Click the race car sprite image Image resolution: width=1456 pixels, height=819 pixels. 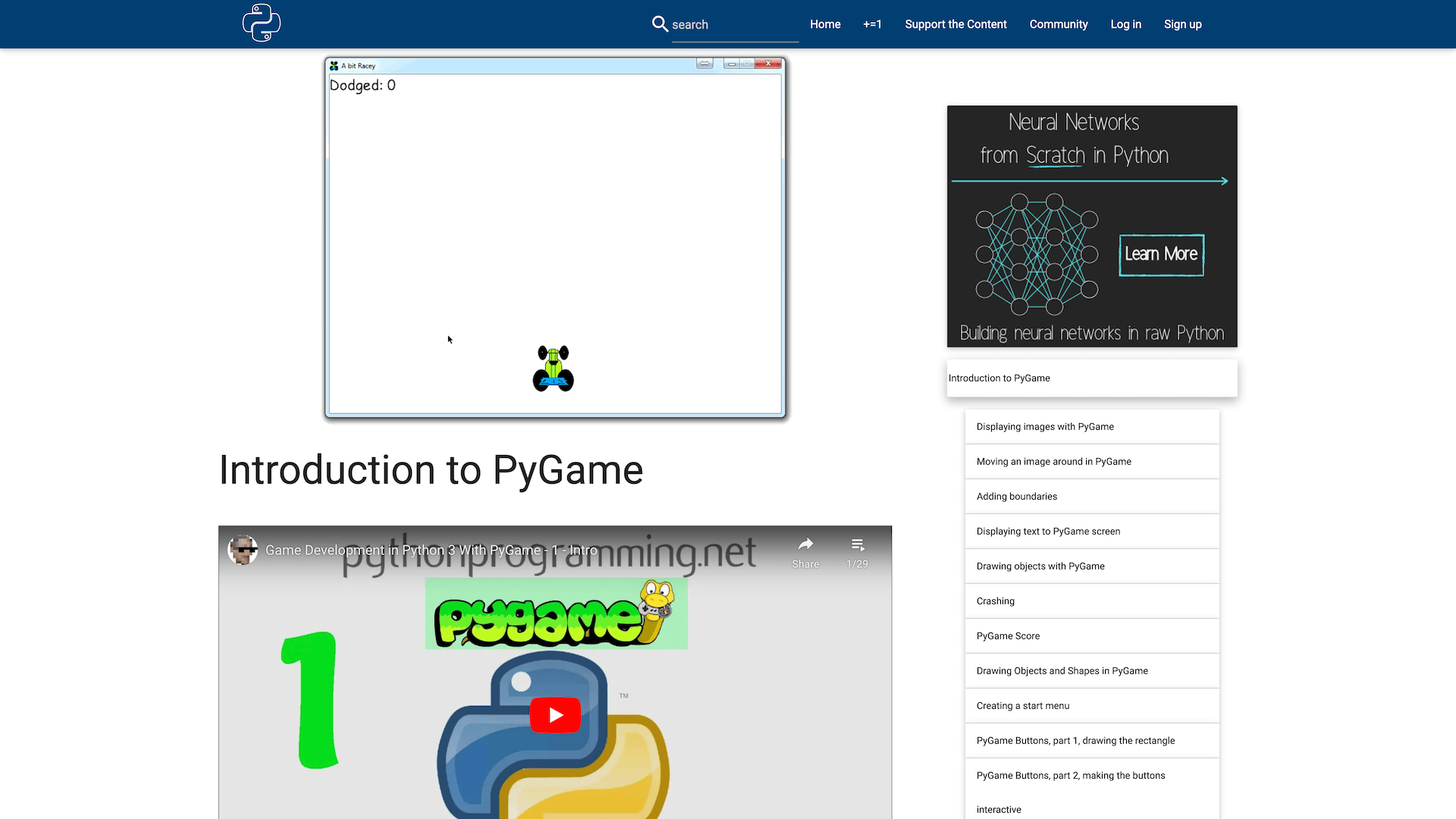(x=554, y=369)
